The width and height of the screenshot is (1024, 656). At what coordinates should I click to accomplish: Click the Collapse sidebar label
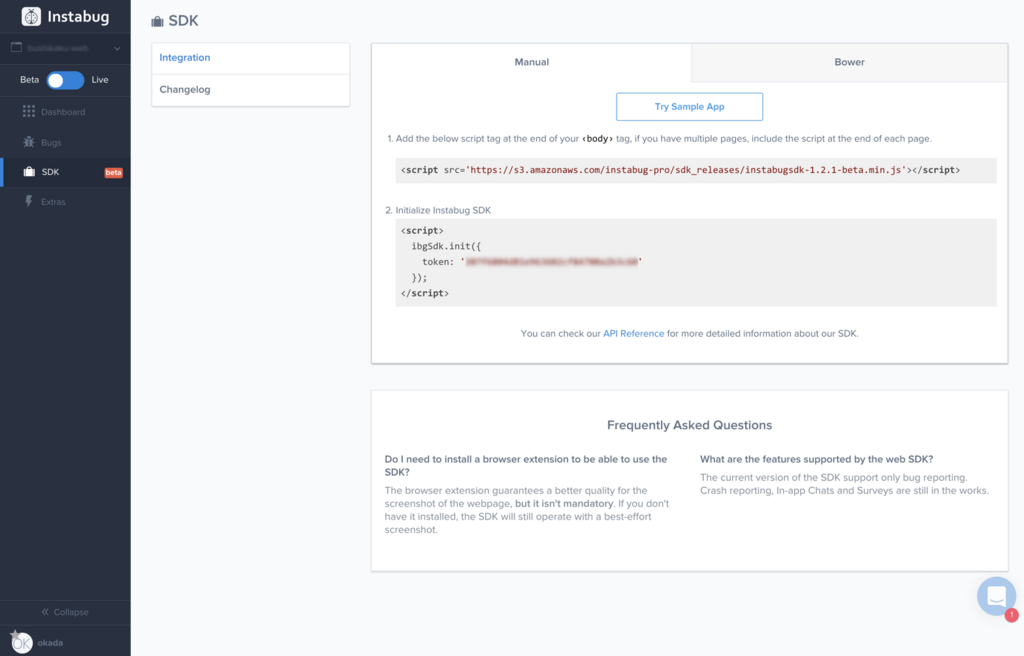point(71,612)
